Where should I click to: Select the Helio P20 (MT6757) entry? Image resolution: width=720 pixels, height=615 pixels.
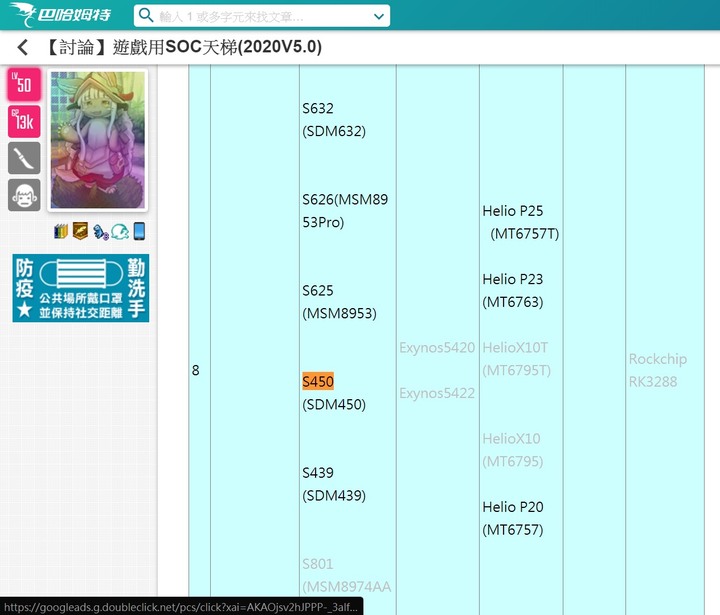(513, 518)
